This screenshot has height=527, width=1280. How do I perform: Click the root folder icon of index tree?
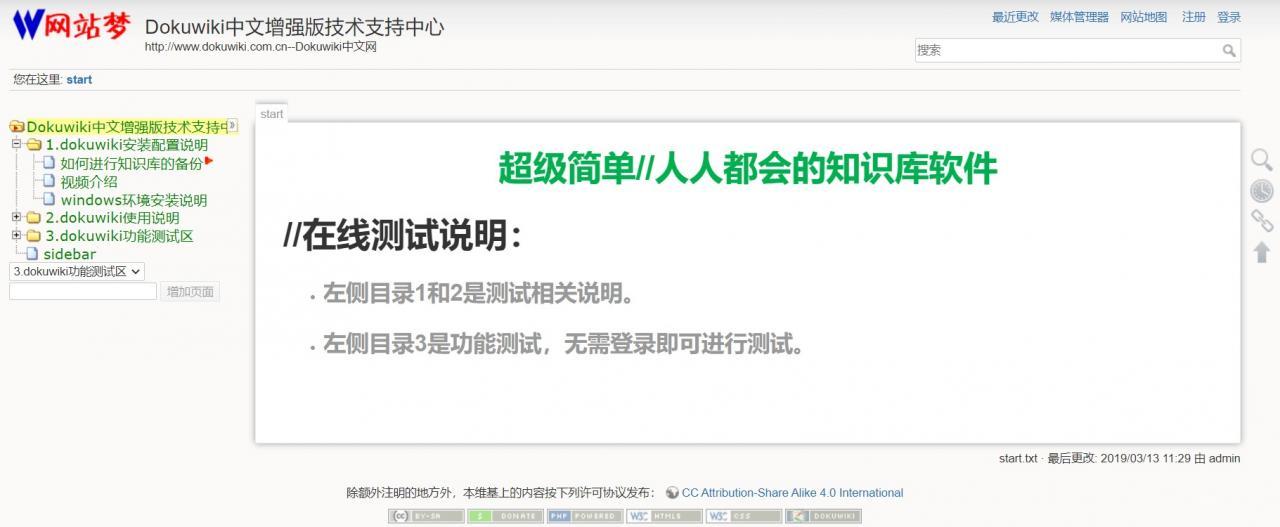pos(16,127)
